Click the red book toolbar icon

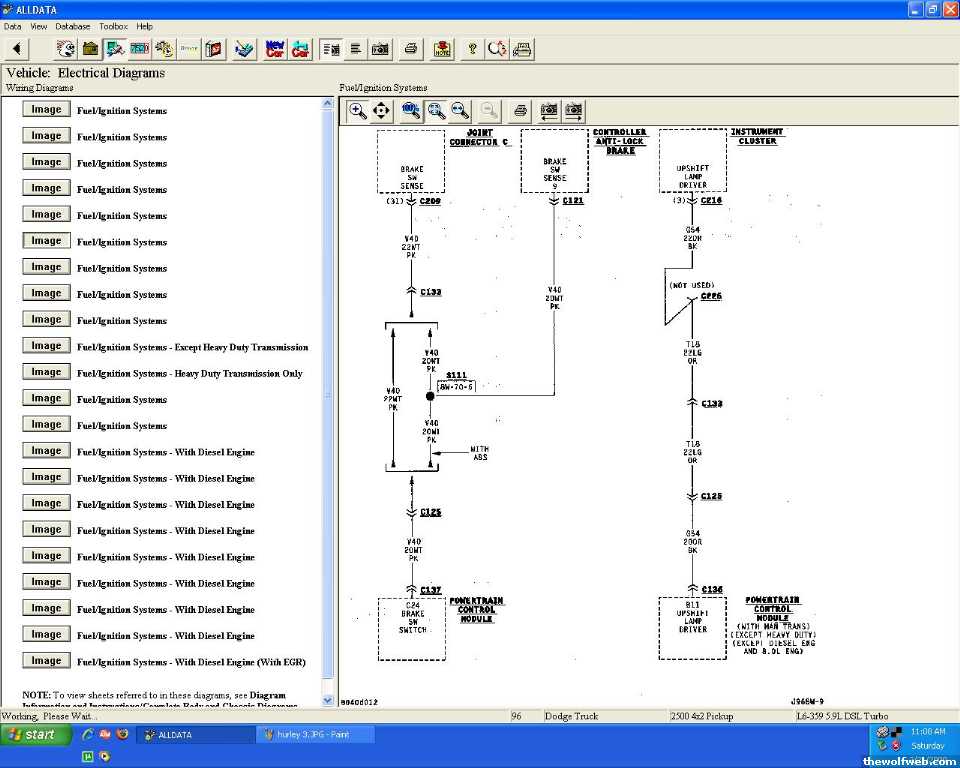214,48
